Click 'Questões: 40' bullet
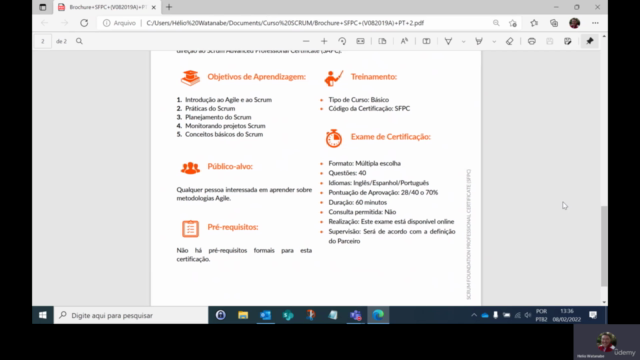Viewport: 640px width, 360px height. coord(347,173)
